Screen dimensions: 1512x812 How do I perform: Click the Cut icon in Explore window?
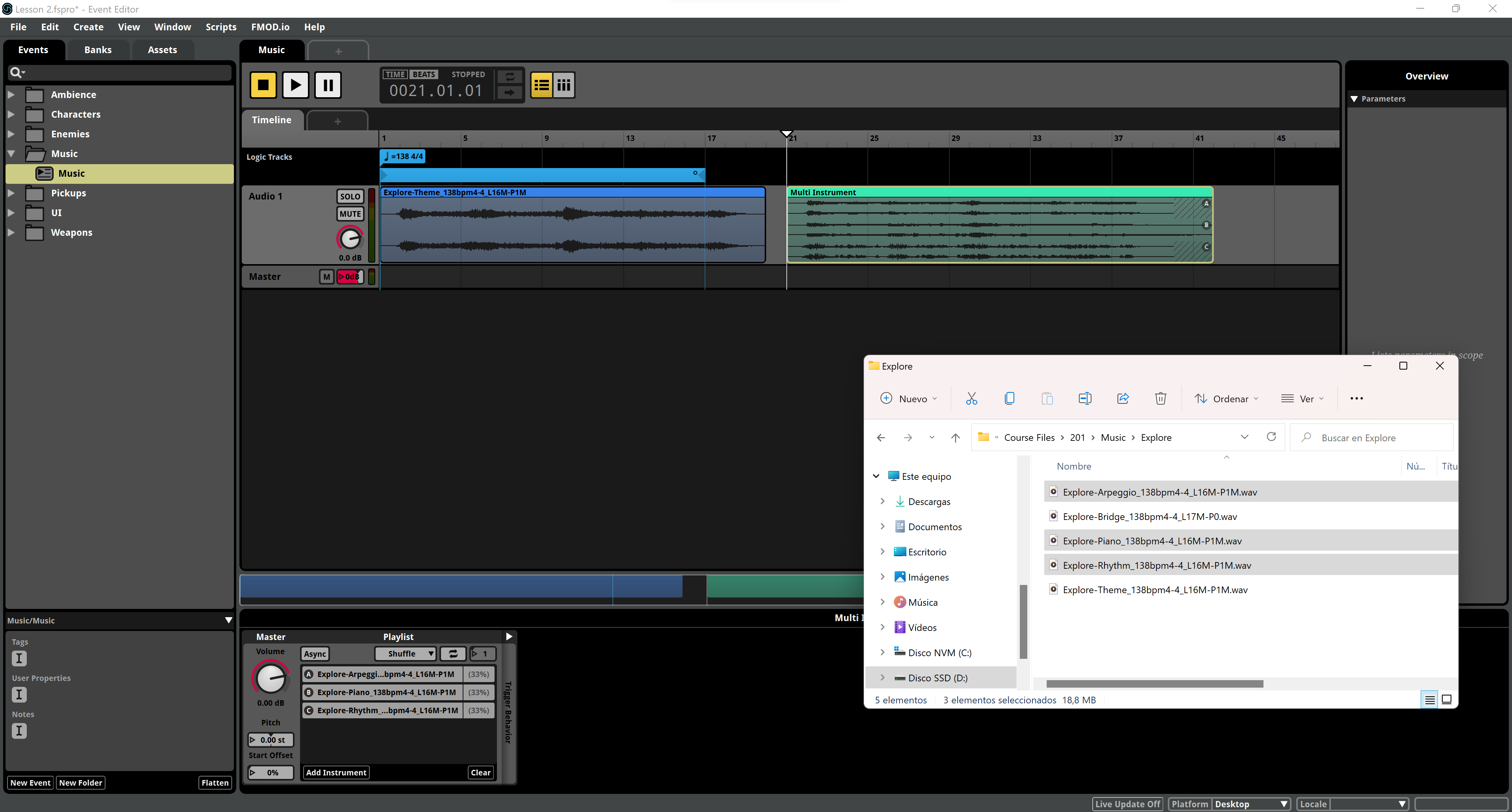tap(971, 398)
